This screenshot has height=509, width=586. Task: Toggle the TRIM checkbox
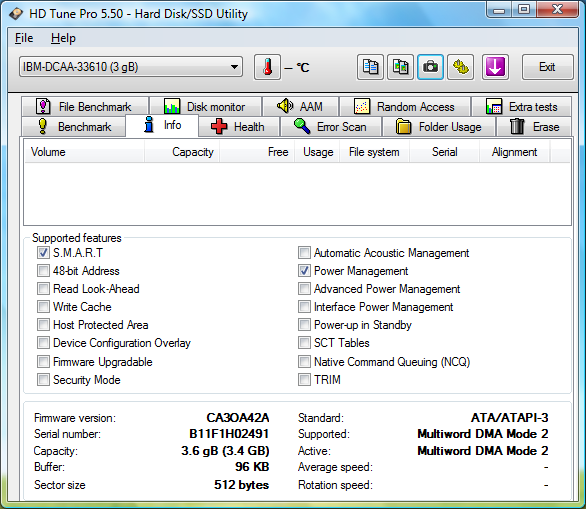click(x=304, y=380)
